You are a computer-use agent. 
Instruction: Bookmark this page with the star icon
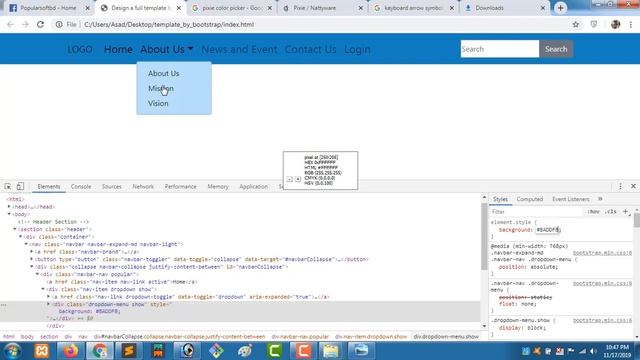coord(576,24)
